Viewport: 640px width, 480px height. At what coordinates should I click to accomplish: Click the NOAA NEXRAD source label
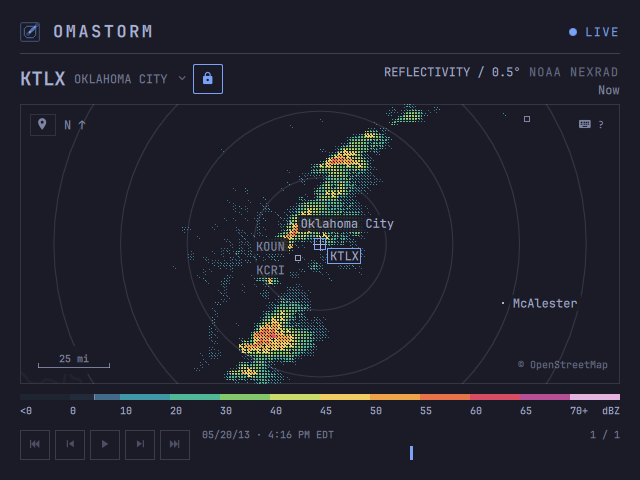point(574,72)
